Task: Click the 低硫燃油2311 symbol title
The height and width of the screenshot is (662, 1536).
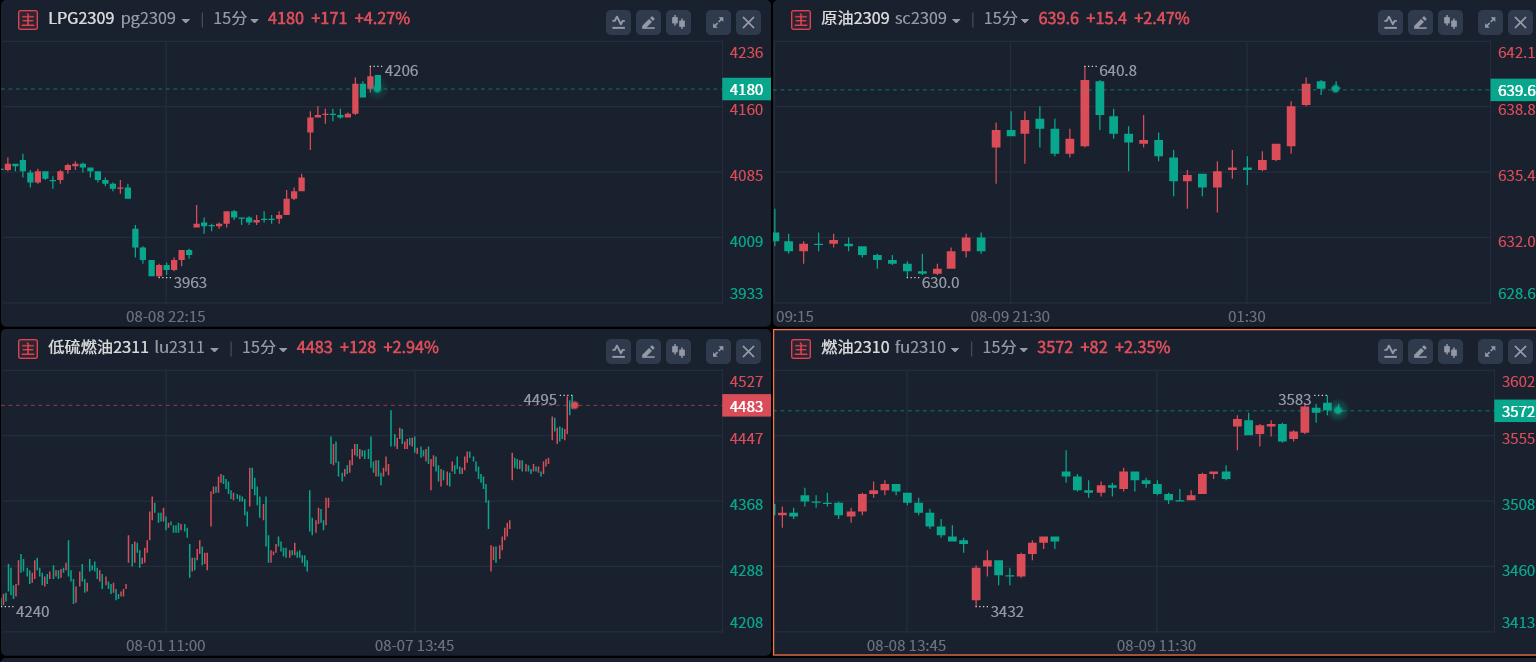Action: tap(98, 348)
